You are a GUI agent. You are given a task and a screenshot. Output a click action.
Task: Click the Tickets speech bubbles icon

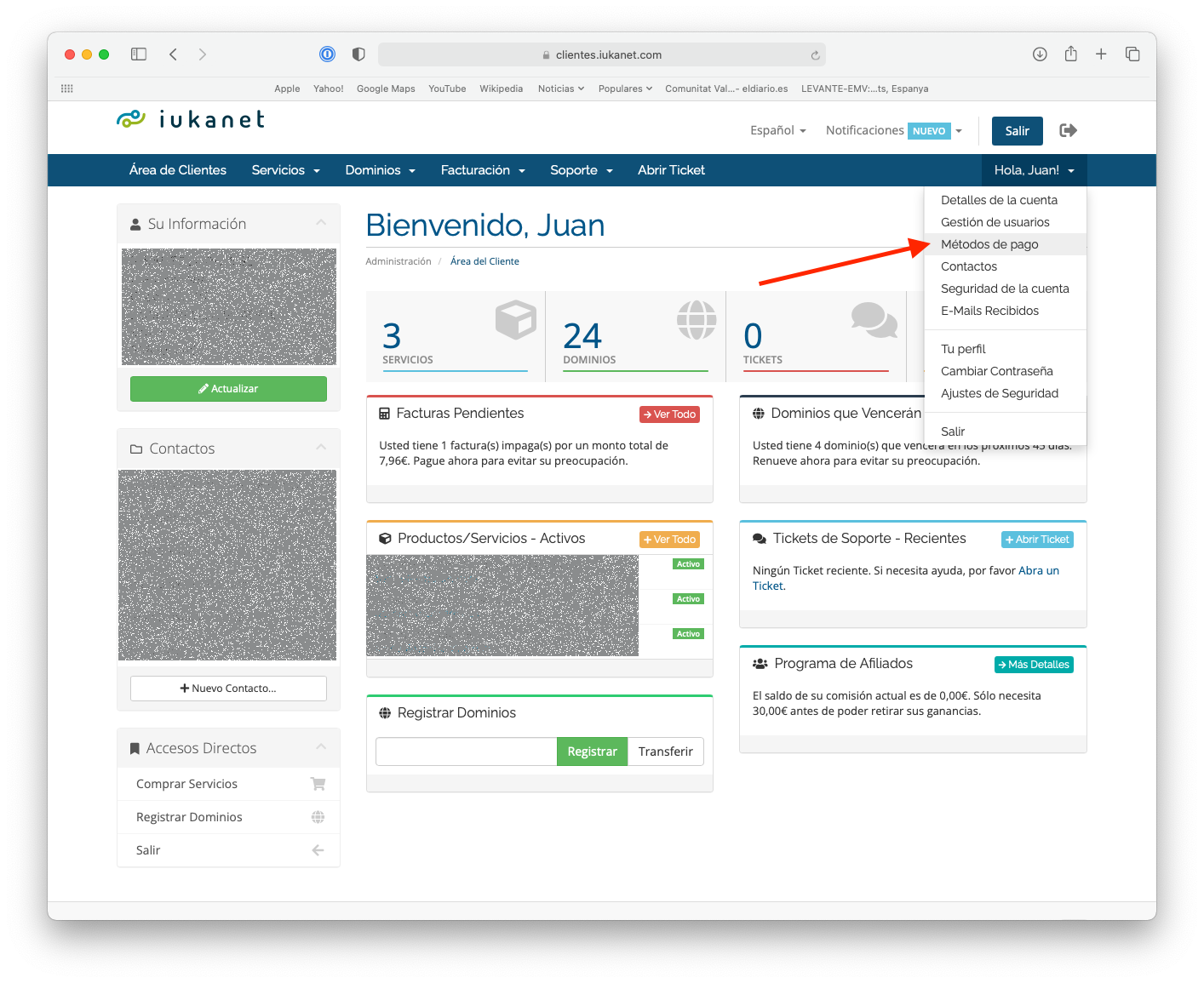(x=874, y=320)
